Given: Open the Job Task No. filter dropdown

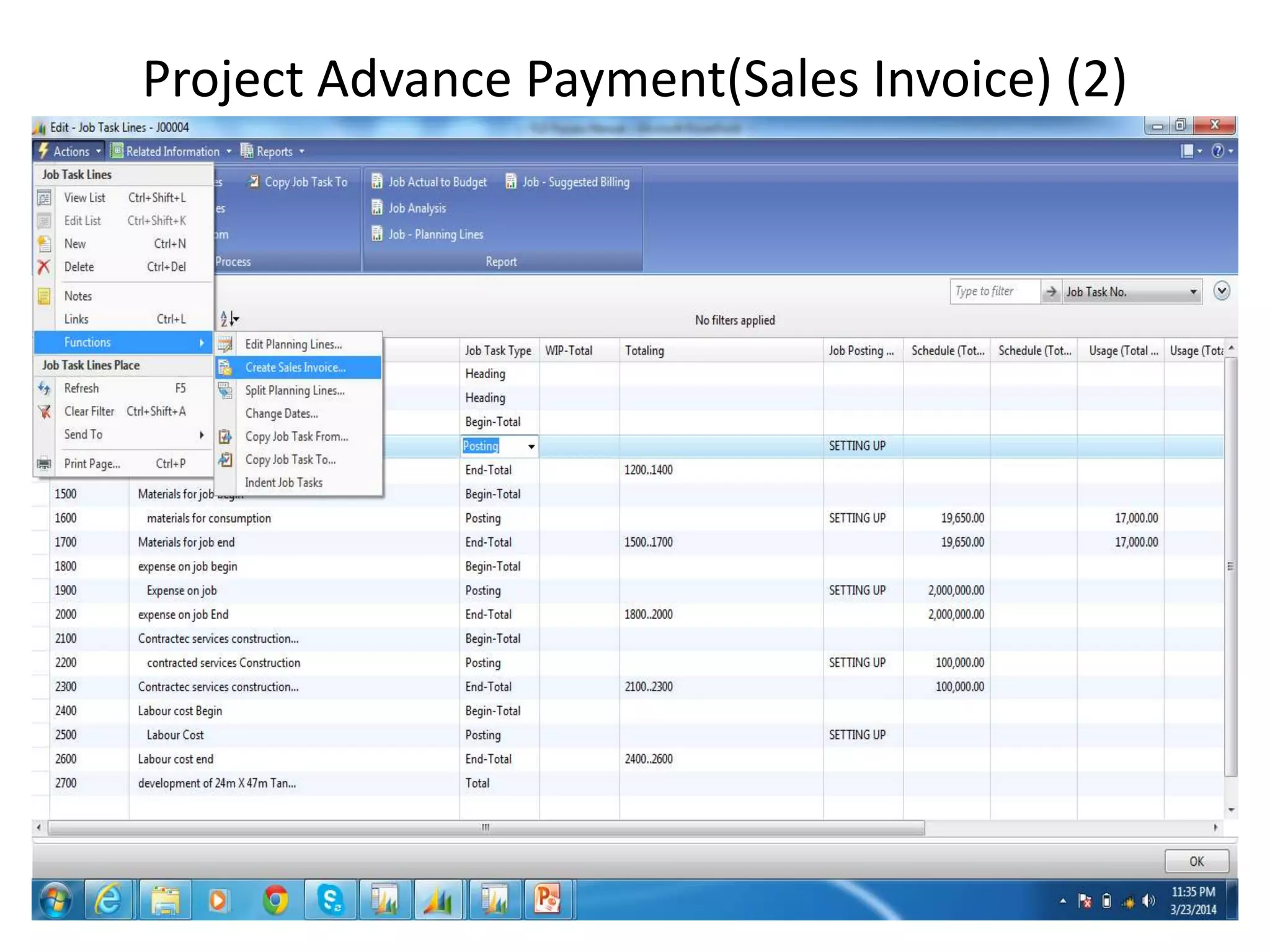Looking at the screenshot, I should click(x=1193, y=292).
